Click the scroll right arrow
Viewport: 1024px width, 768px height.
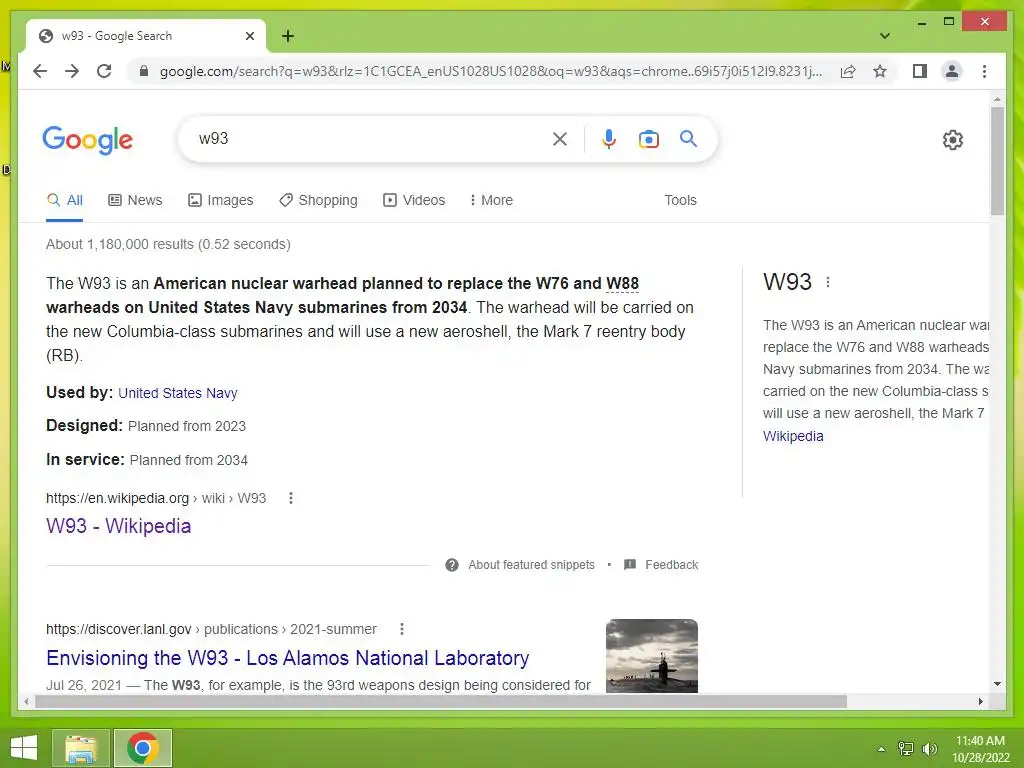pos(980,702)
